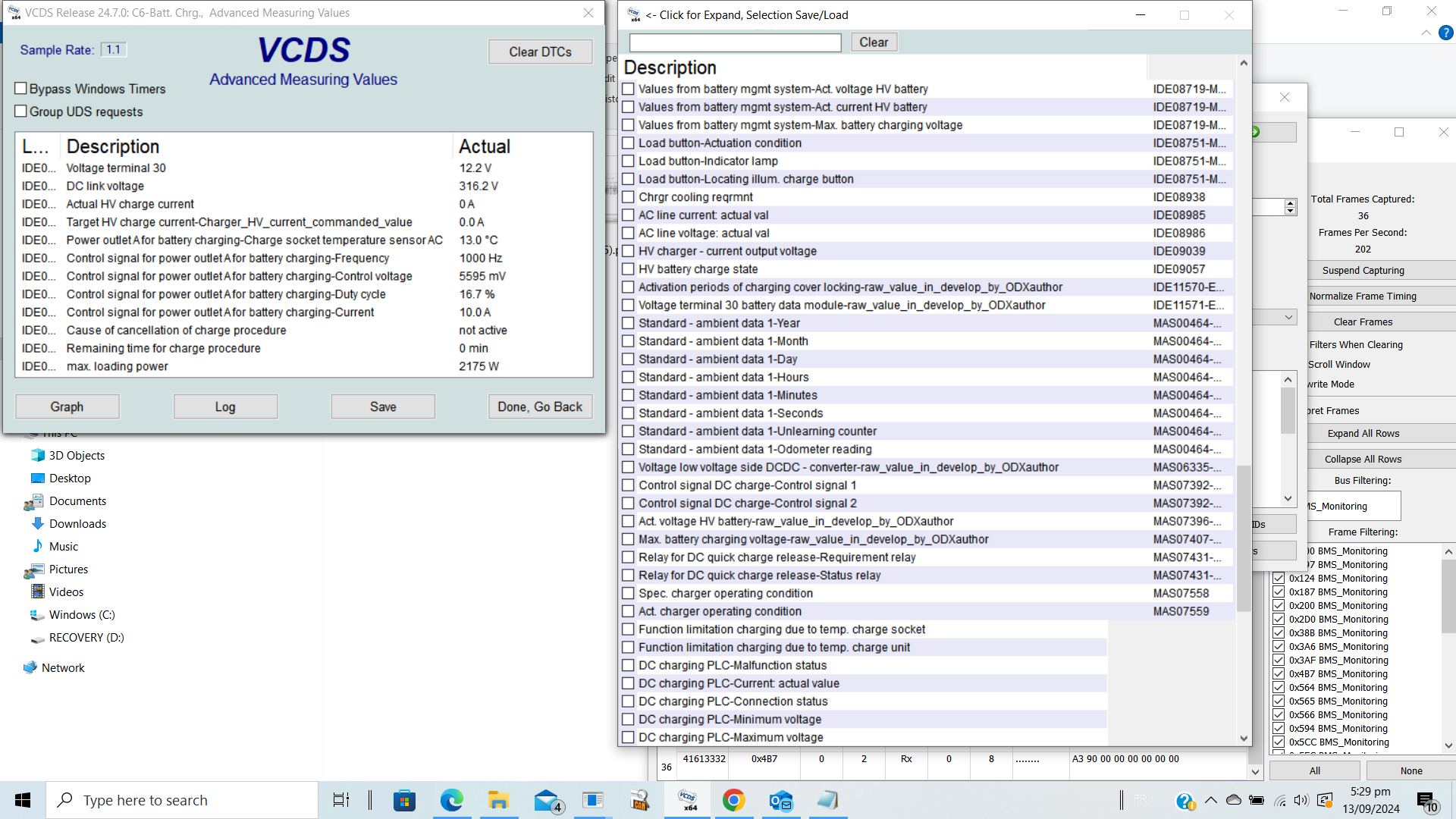Click the Downloads folder in the navigation pane

coord(77,524)
